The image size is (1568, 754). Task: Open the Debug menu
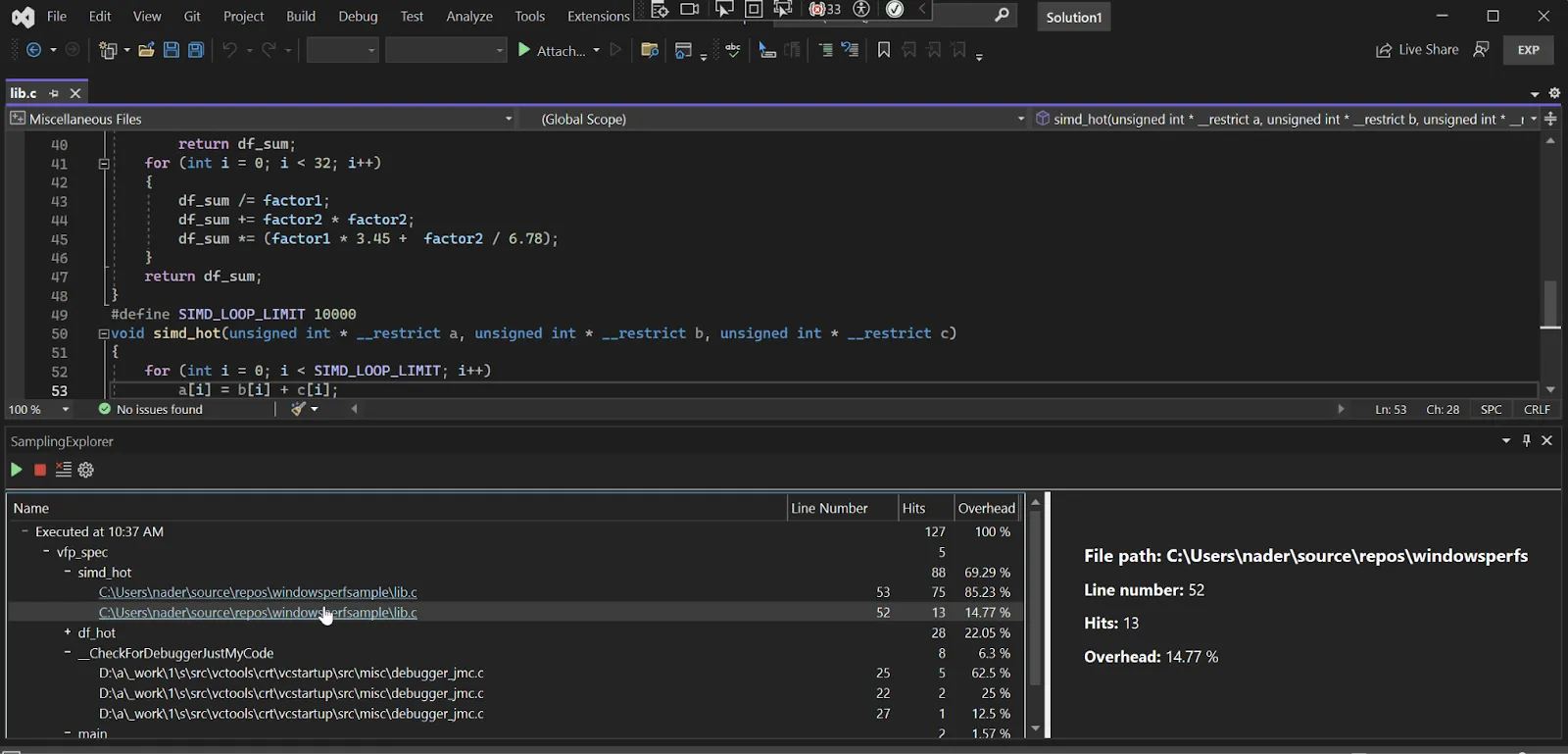[x=358, y=17]
